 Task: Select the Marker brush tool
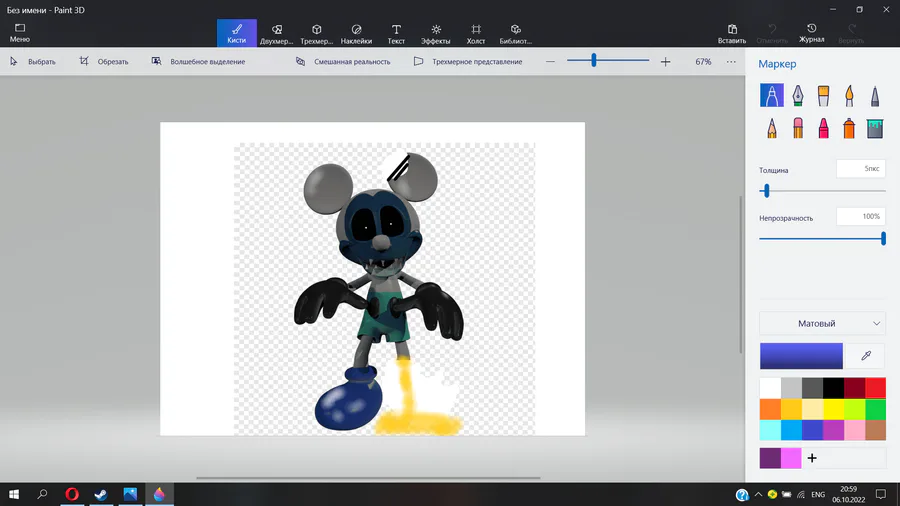click(771, 95)
